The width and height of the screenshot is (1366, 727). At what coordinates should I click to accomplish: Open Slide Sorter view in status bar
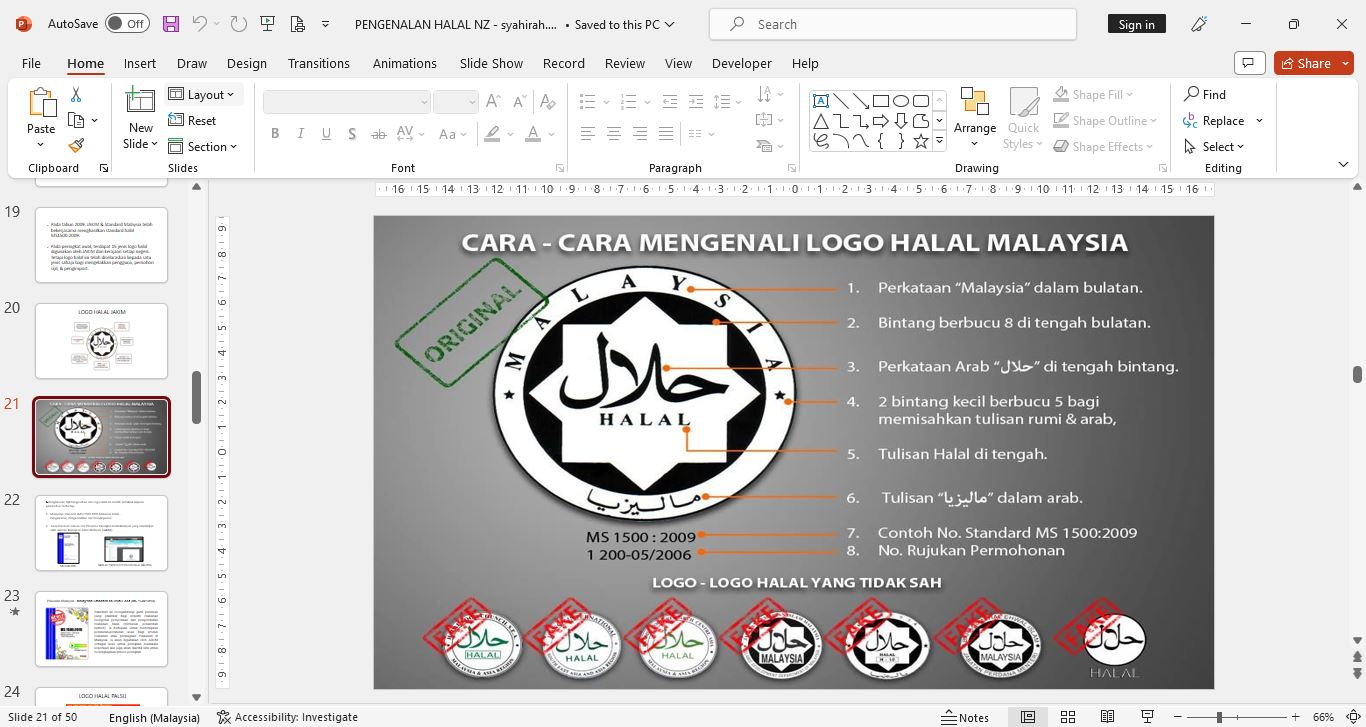coord(1068,717)
